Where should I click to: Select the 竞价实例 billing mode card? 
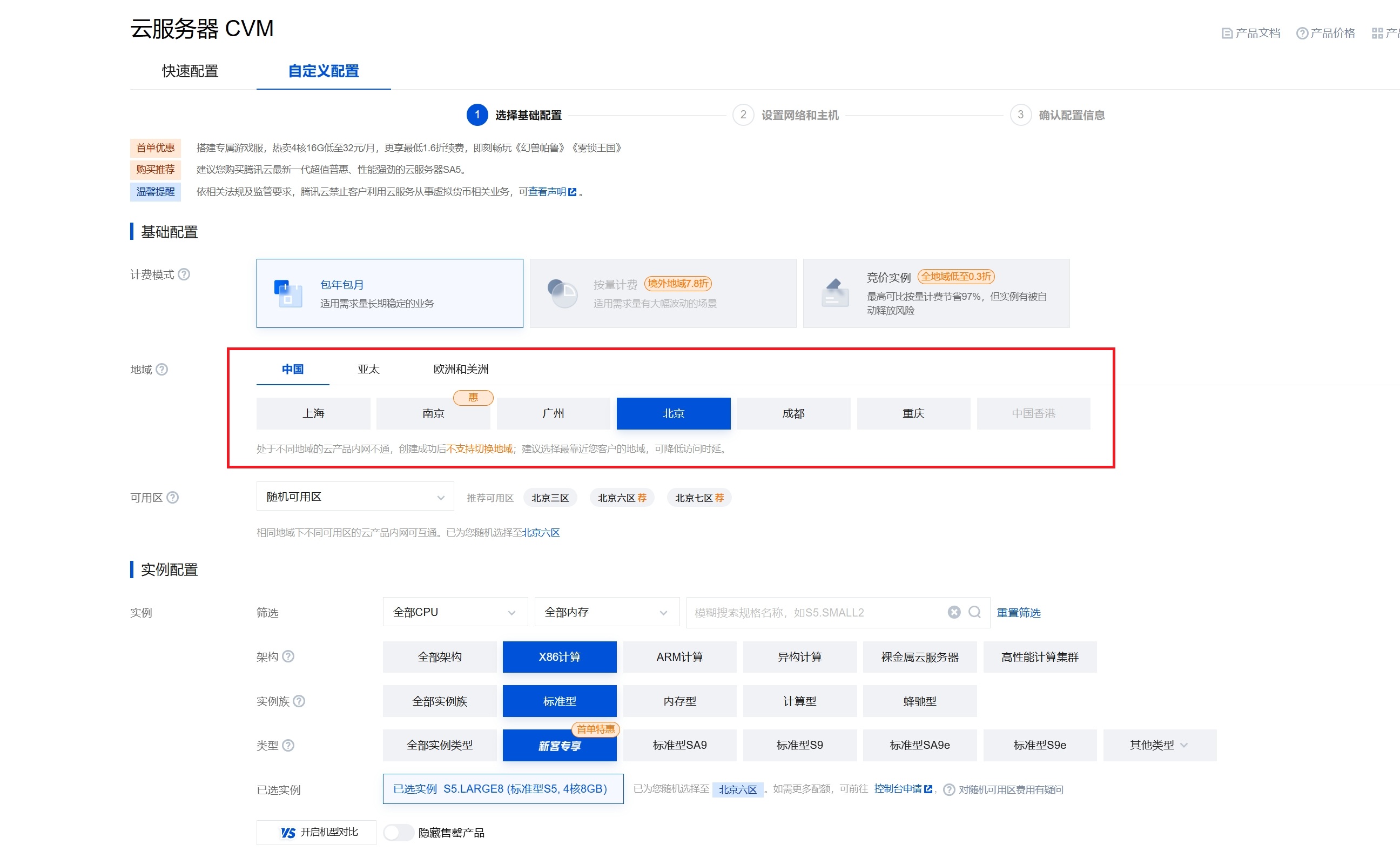937,293
